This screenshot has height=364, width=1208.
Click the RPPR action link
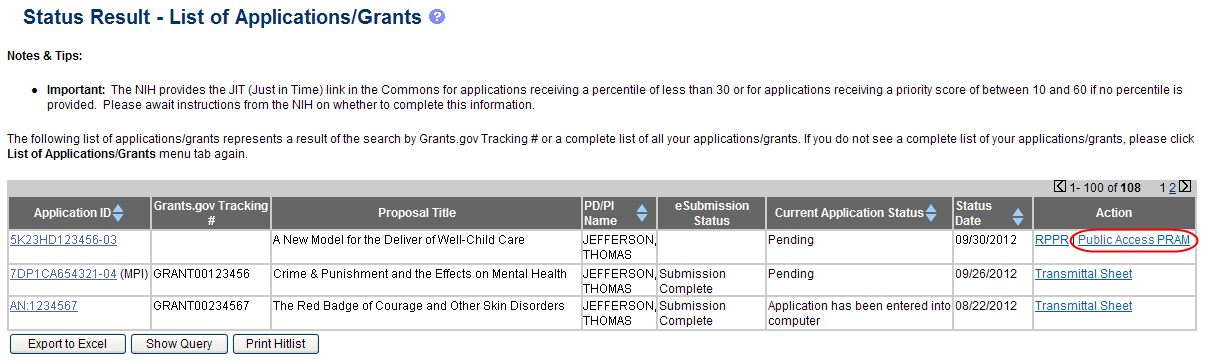click(x=1052, y=240)
